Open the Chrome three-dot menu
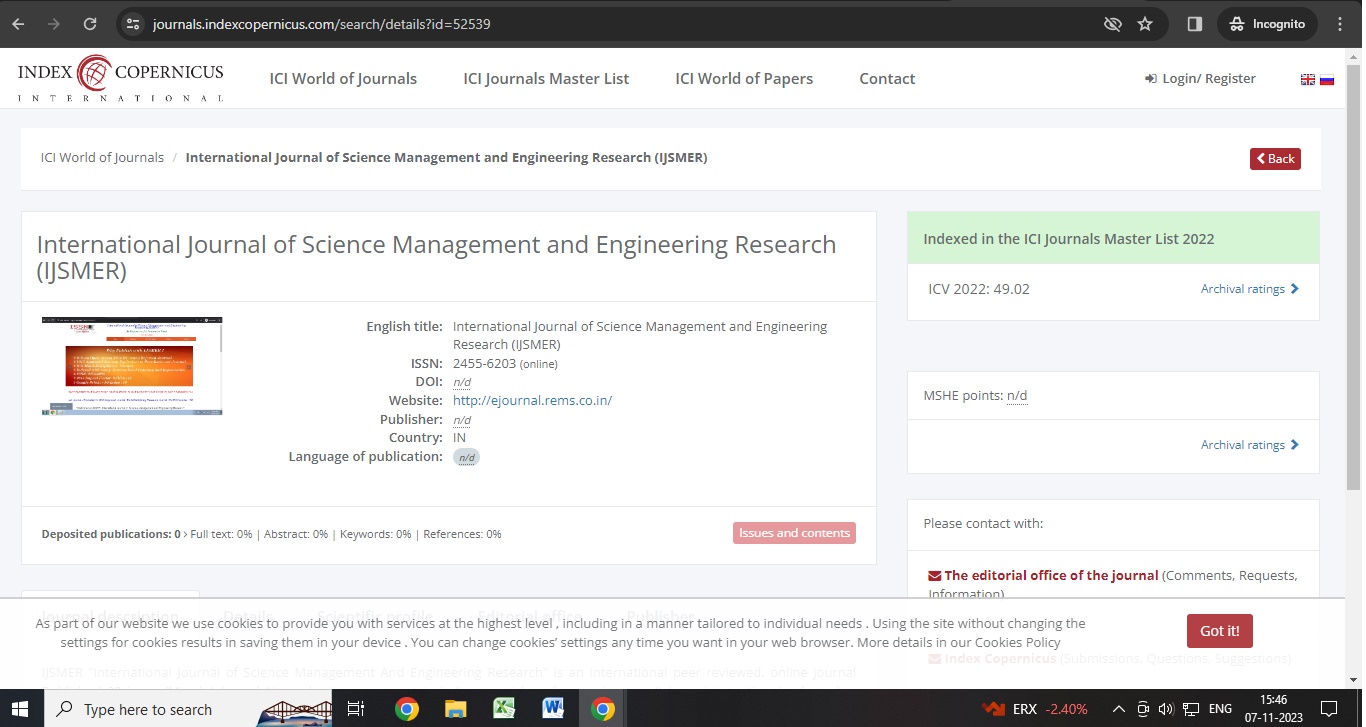This screenshot has width=1366, height=727. [x=1340, y=24]
